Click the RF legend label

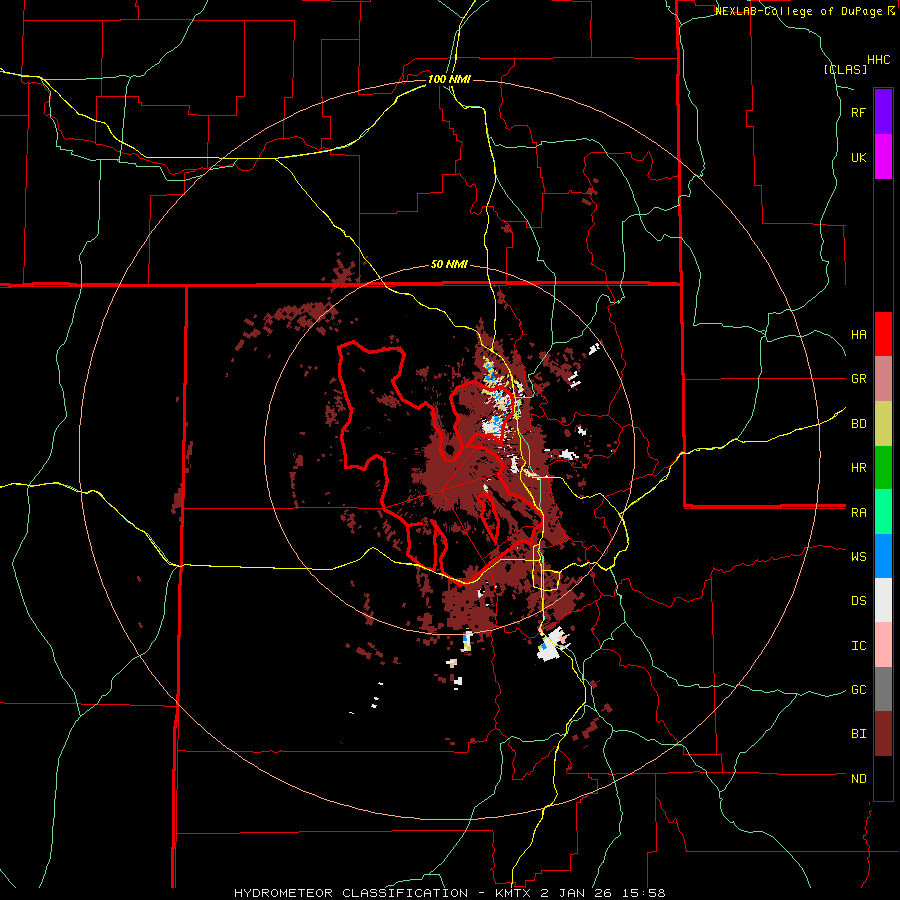tap(858, 112)
